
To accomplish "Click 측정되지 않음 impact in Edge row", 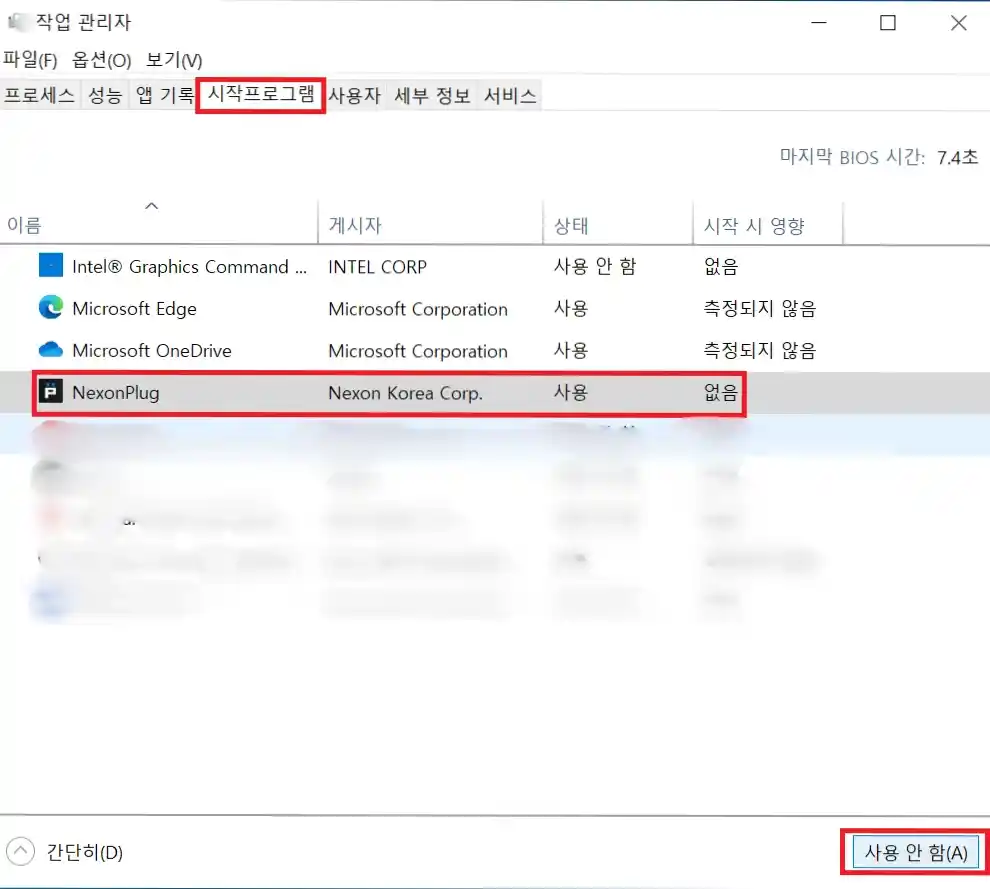I will click(760, 308).
